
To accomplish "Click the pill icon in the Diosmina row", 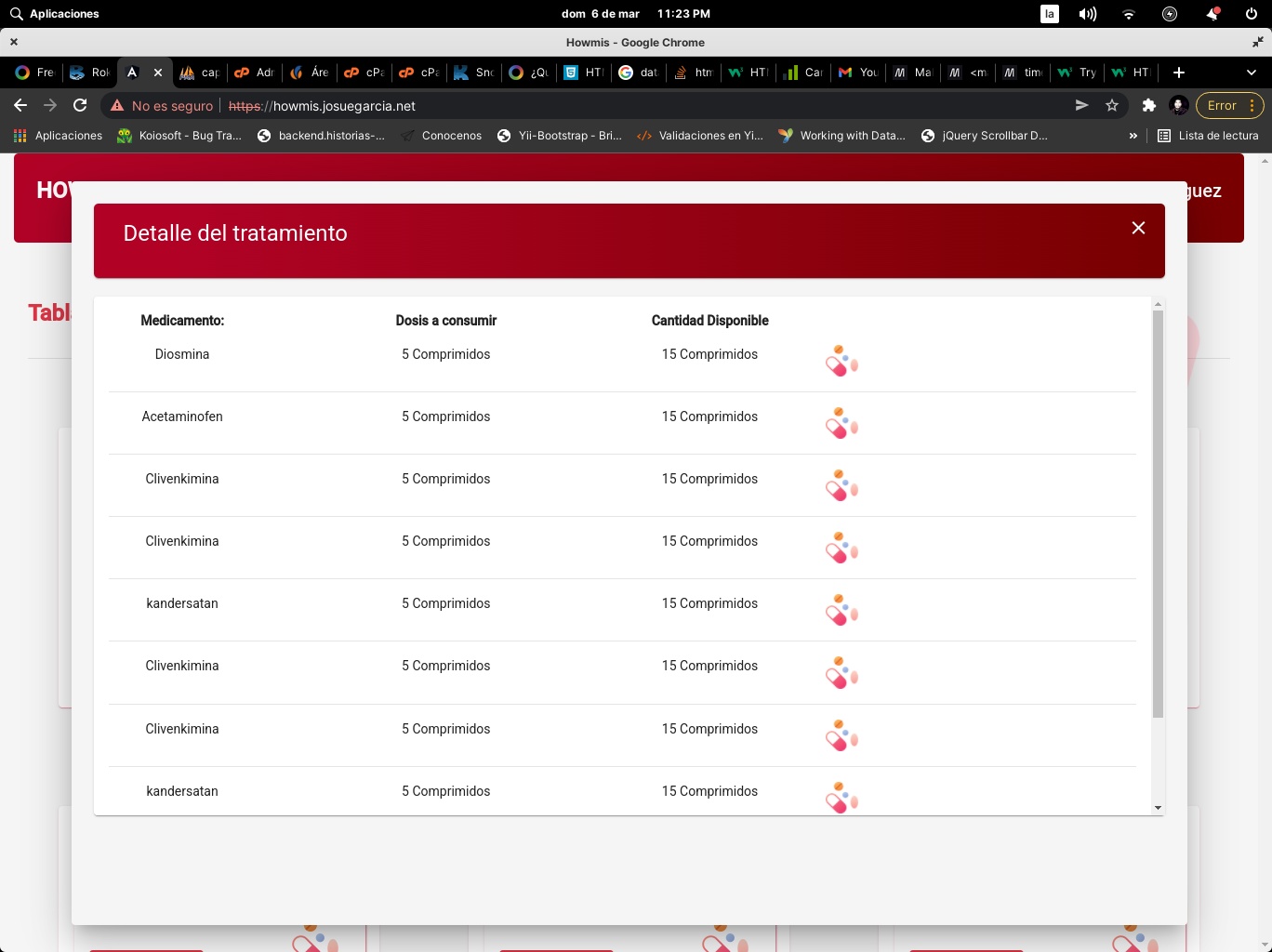I will 841,361.
